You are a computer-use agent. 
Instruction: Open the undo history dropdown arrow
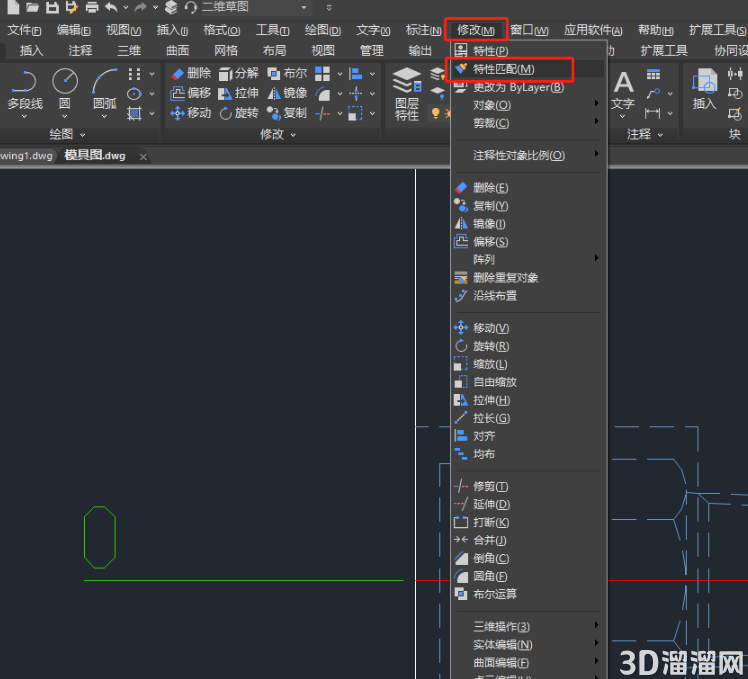126,8
